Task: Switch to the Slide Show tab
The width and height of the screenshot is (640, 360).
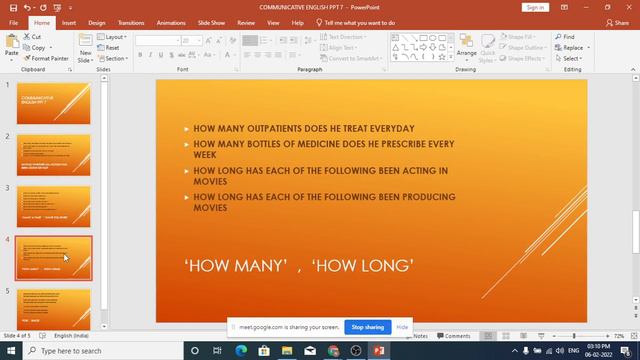Action: [211, 23]
